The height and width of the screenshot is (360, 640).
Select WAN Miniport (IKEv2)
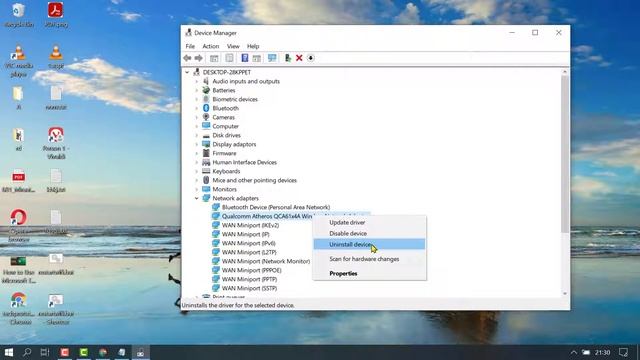[250, 225]
